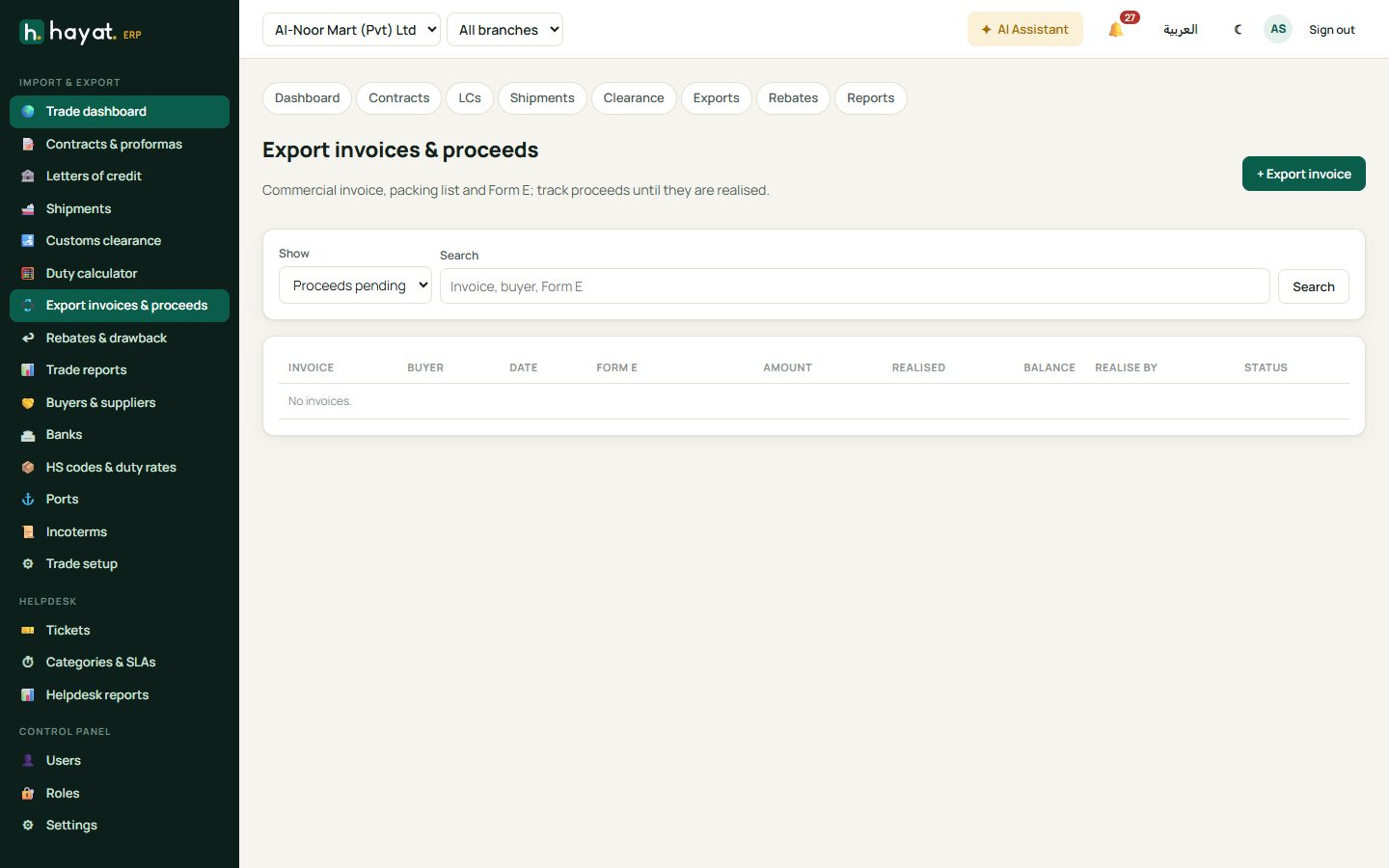This screenshot has height=868, width=1389.
Task: Click the Contracts & proformas document icon
Action: pos(28,145)
